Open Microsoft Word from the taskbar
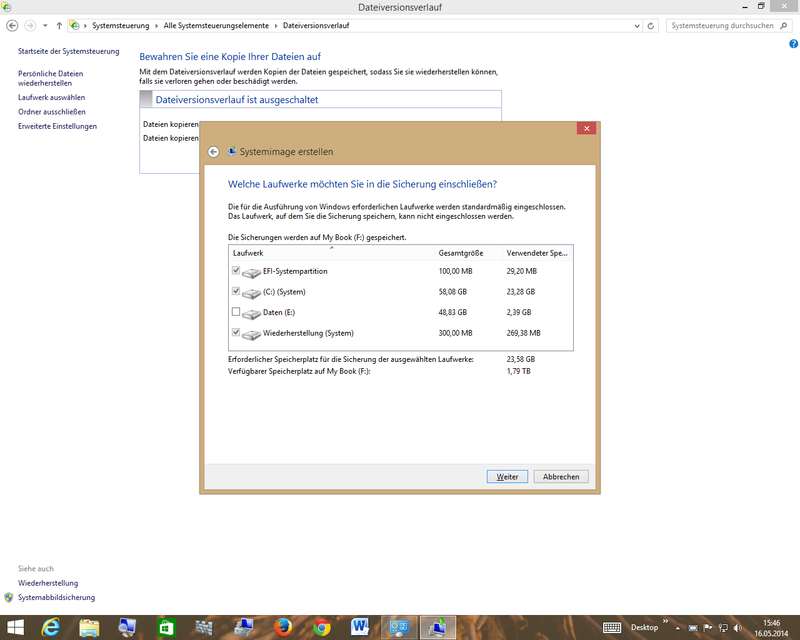 pos(360,627)
